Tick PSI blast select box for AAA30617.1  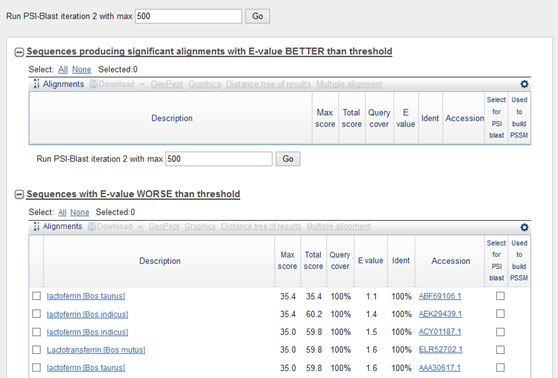point(500,367)
